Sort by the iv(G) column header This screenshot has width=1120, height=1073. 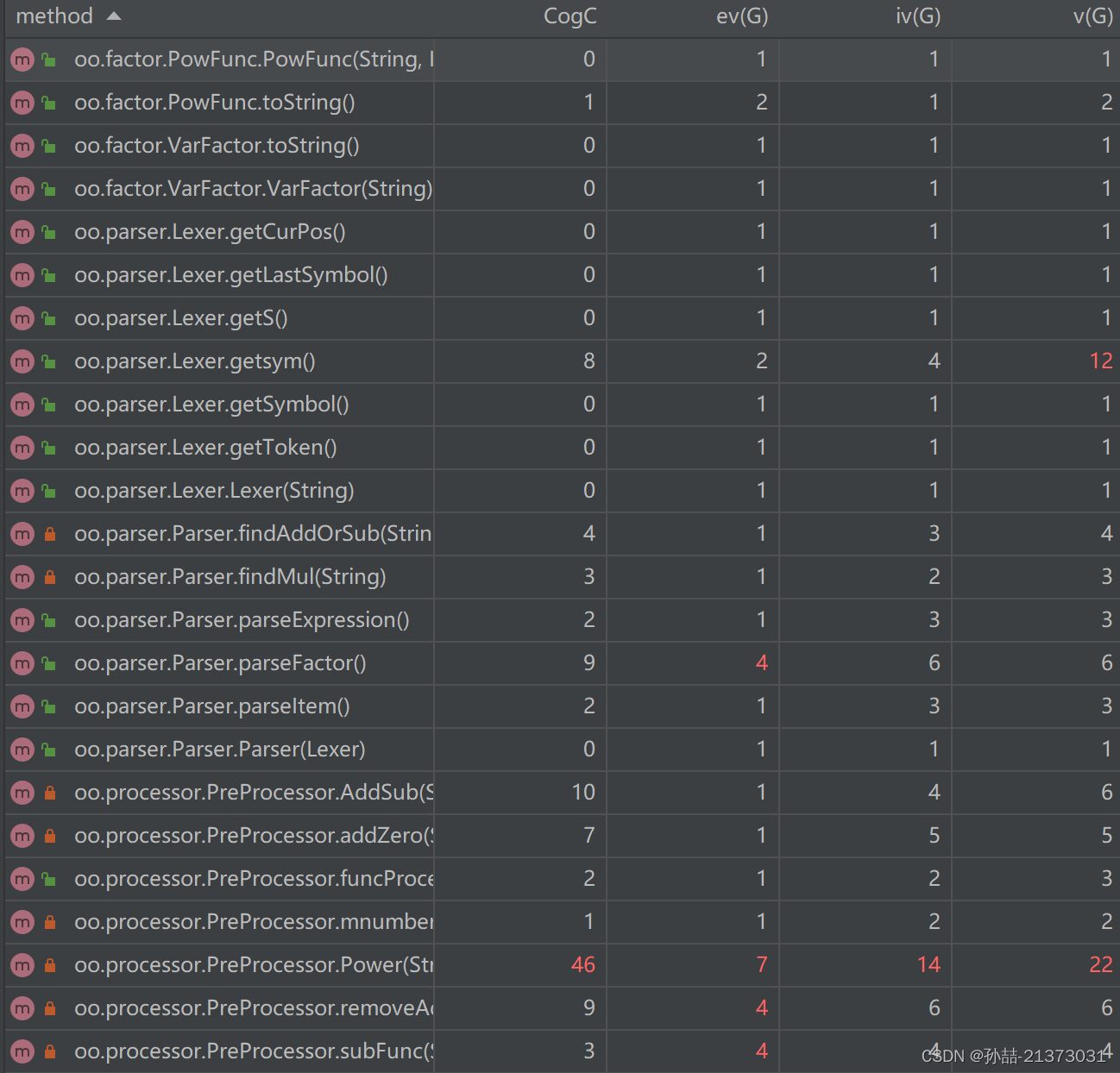pos(918,16)
